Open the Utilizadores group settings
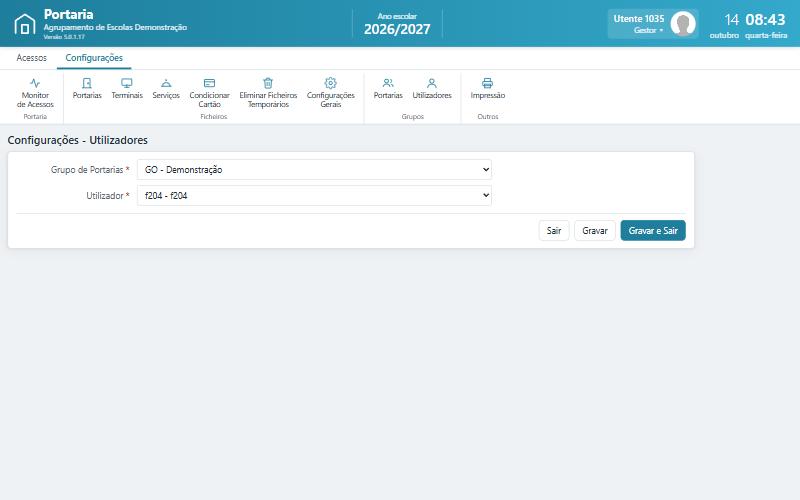Screen dimensions: 800x500 [432, 89]
